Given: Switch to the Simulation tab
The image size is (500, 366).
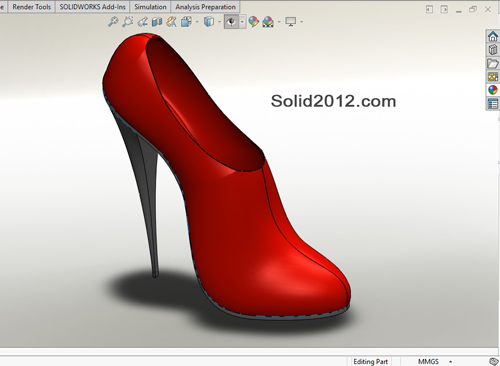Looking at the screenshot, I should pos(150,7).
